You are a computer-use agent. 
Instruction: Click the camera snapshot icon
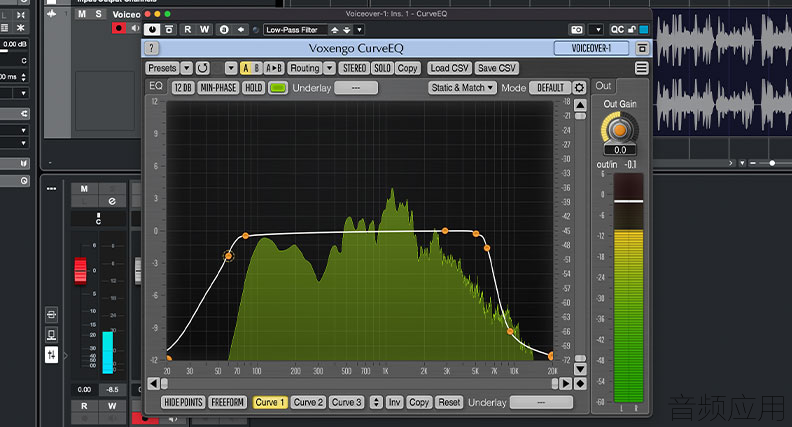pos(577,30)
